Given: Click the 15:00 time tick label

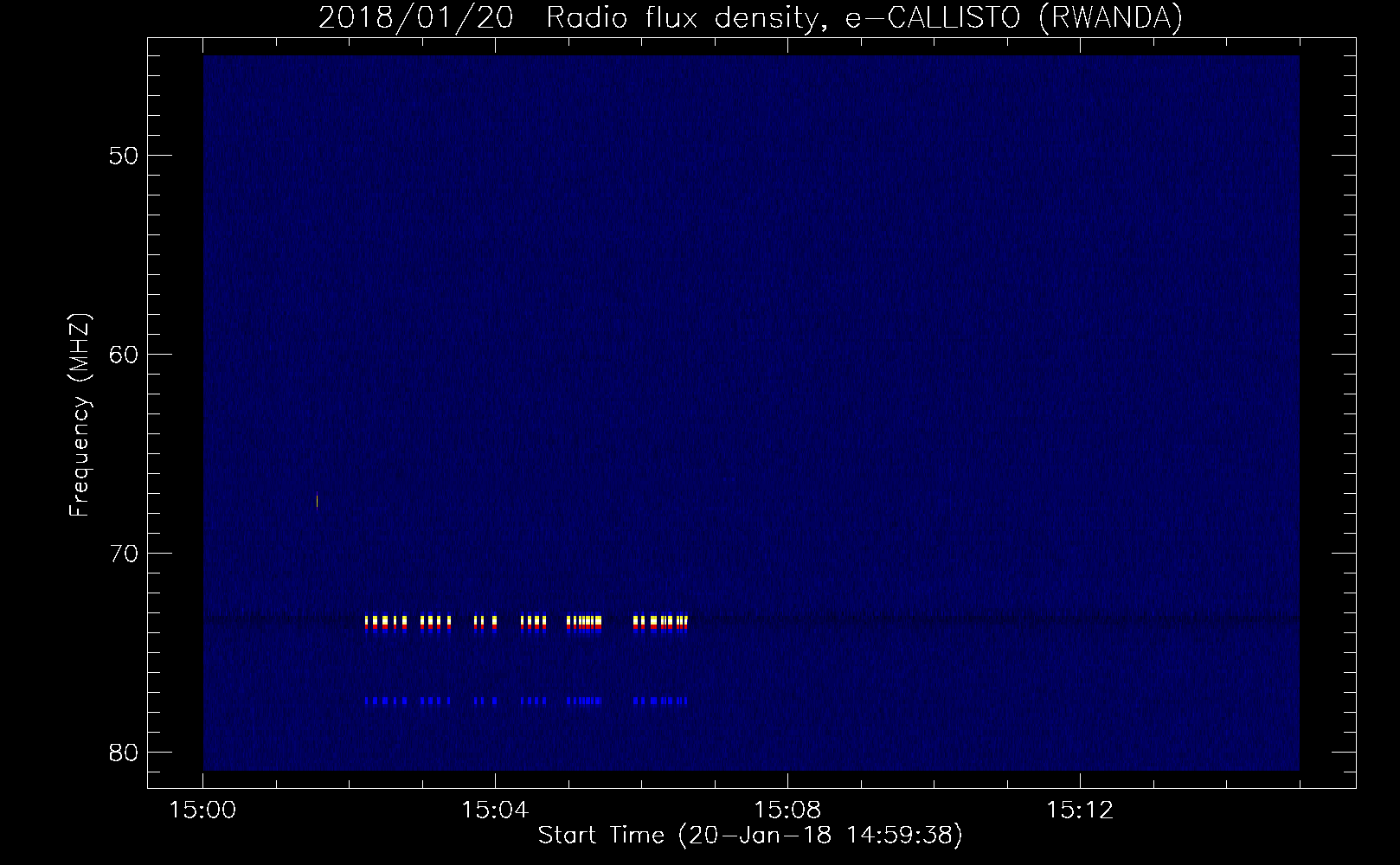Looking at the screenshot, I should click(x=203, y=811).
